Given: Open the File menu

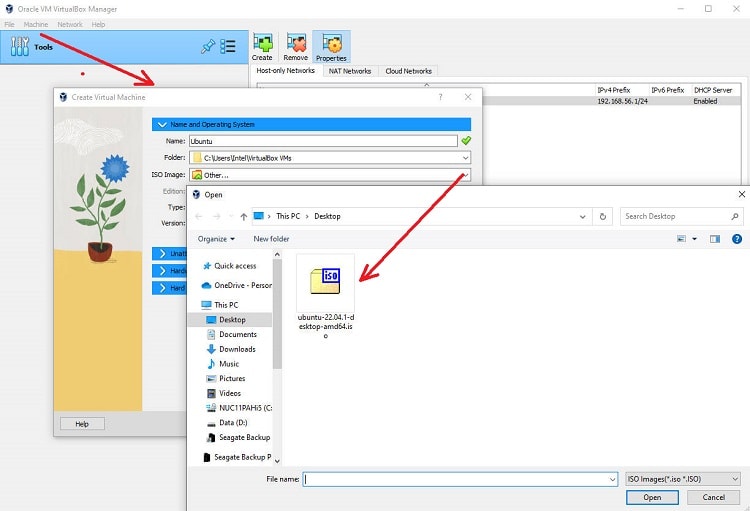Looking at the screenshot, I should coord(10,24).
